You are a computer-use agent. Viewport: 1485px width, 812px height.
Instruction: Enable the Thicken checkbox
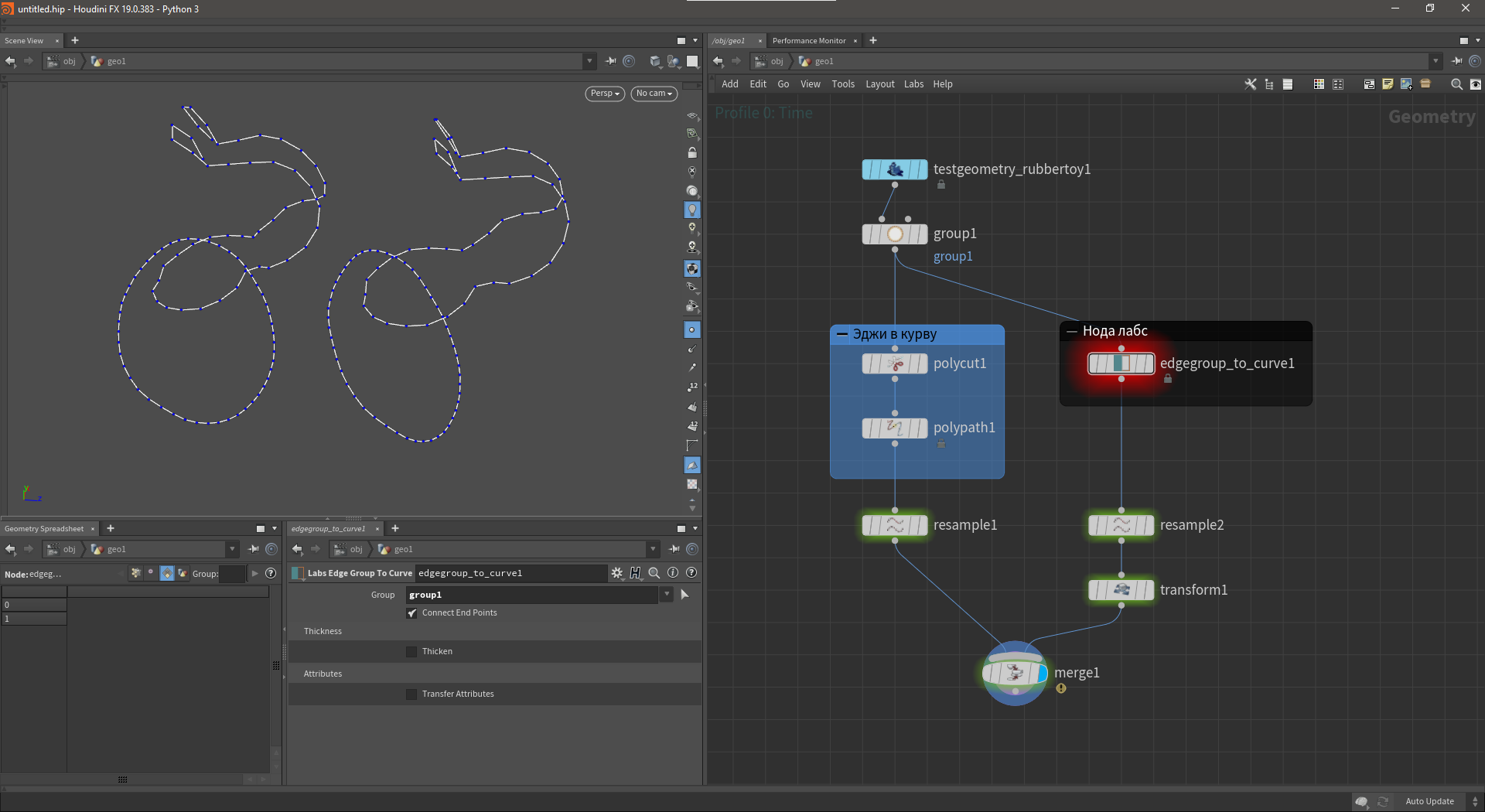(x=412, y=652)
